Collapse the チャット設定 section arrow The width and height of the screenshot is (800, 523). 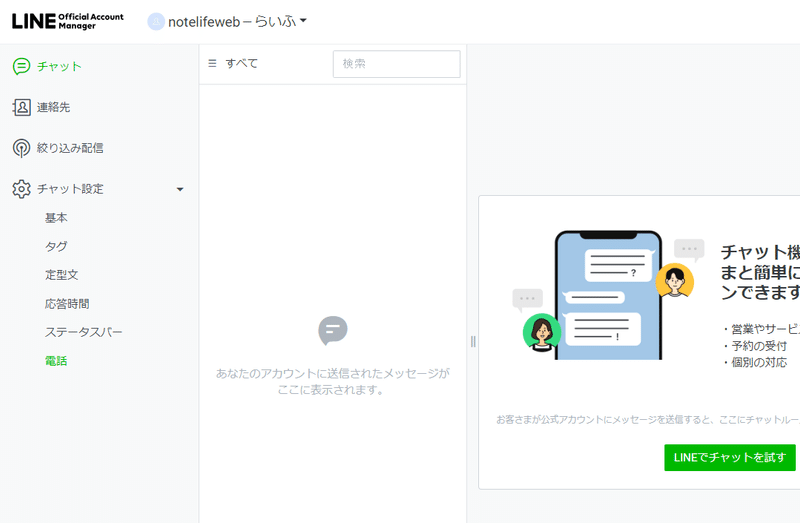click(x=180, y=189)
